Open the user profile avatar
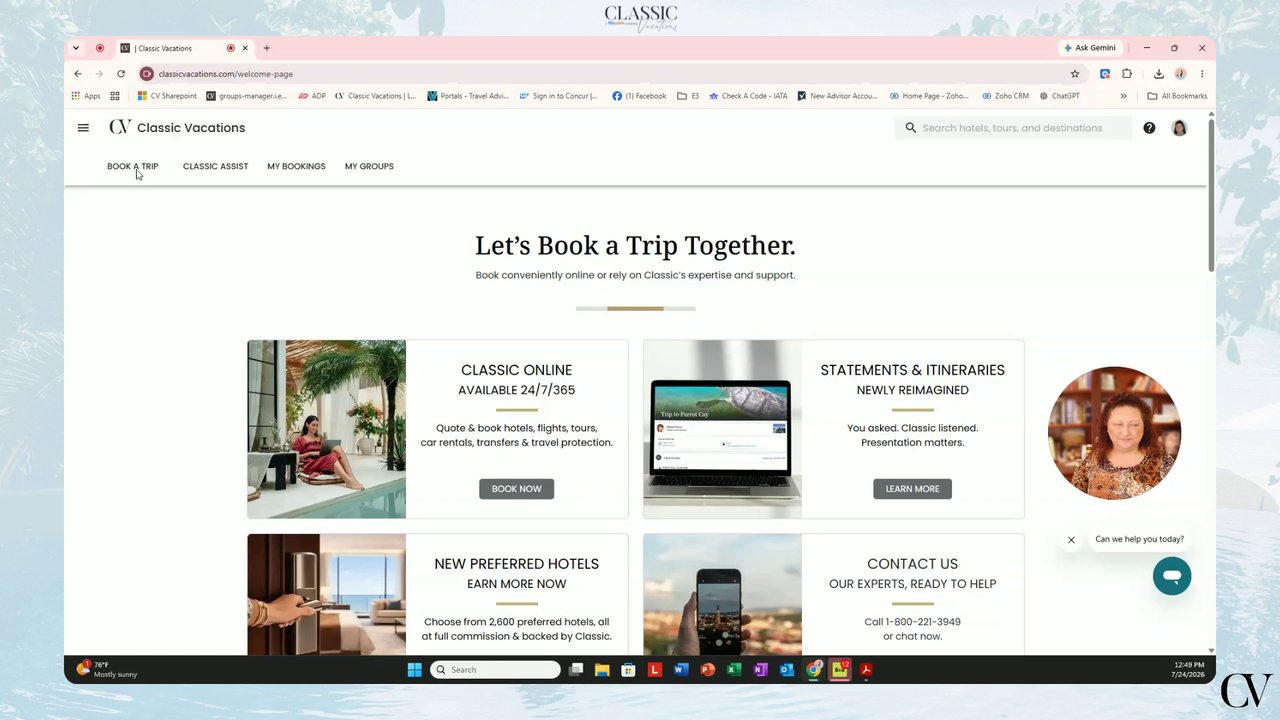Image resolution: width=1280 pixels, height=720 pixels. tap(1179, 128)
